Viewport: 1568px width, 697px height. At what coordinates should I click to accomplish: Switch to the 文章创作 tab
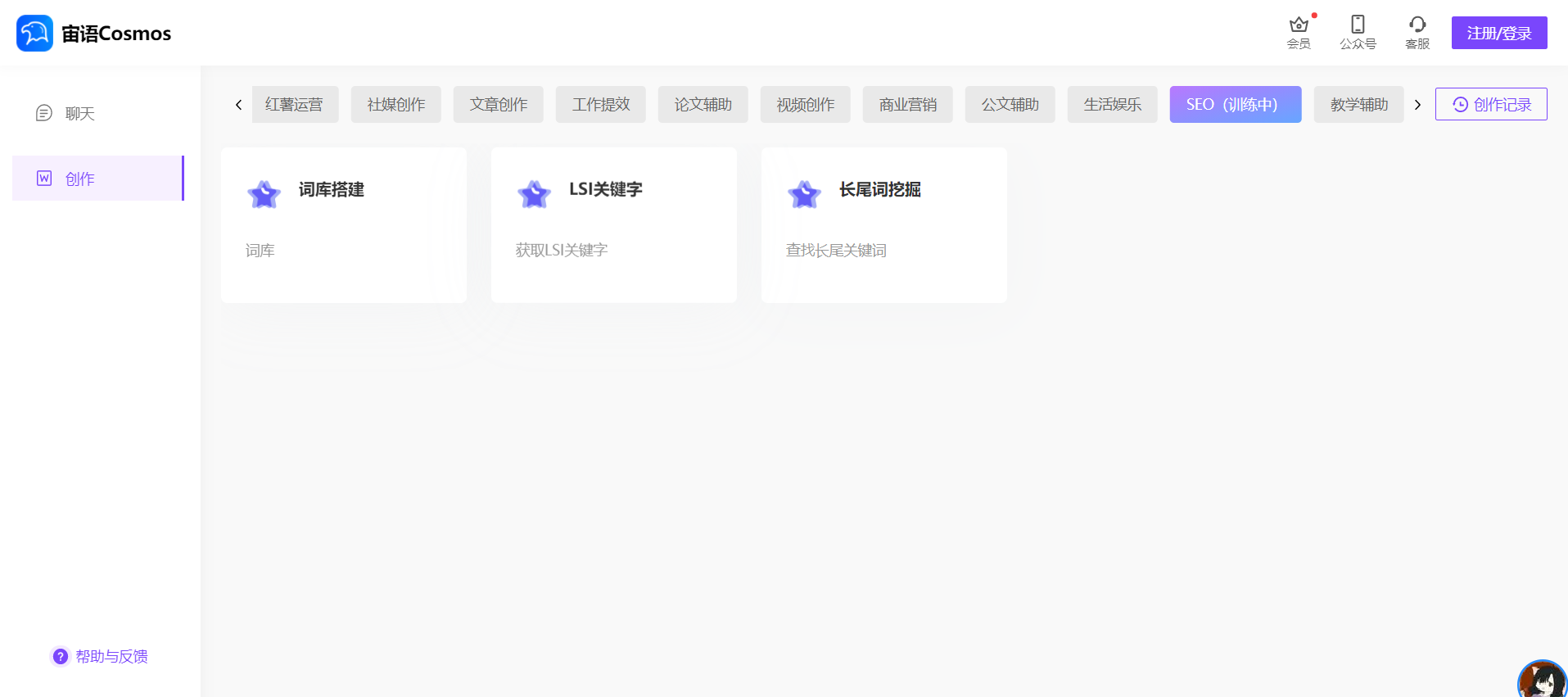pyautogui.click(x=499, y=105)
